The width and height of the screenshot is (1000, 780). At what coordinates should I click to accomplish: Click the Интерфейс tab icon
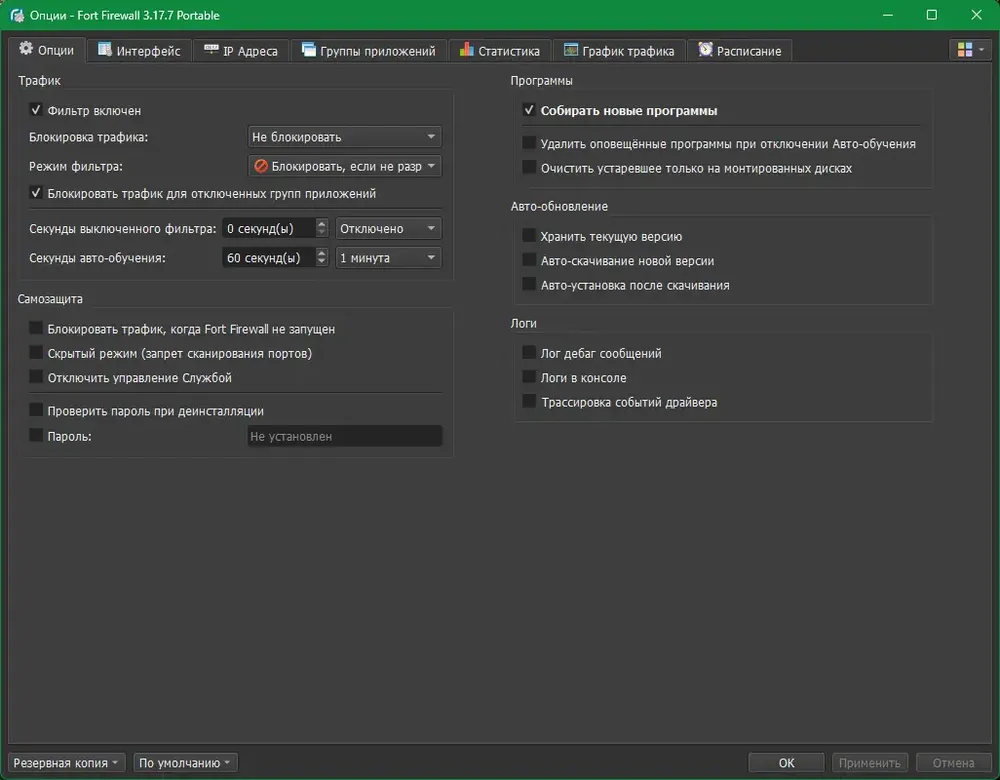coord(105,50)
